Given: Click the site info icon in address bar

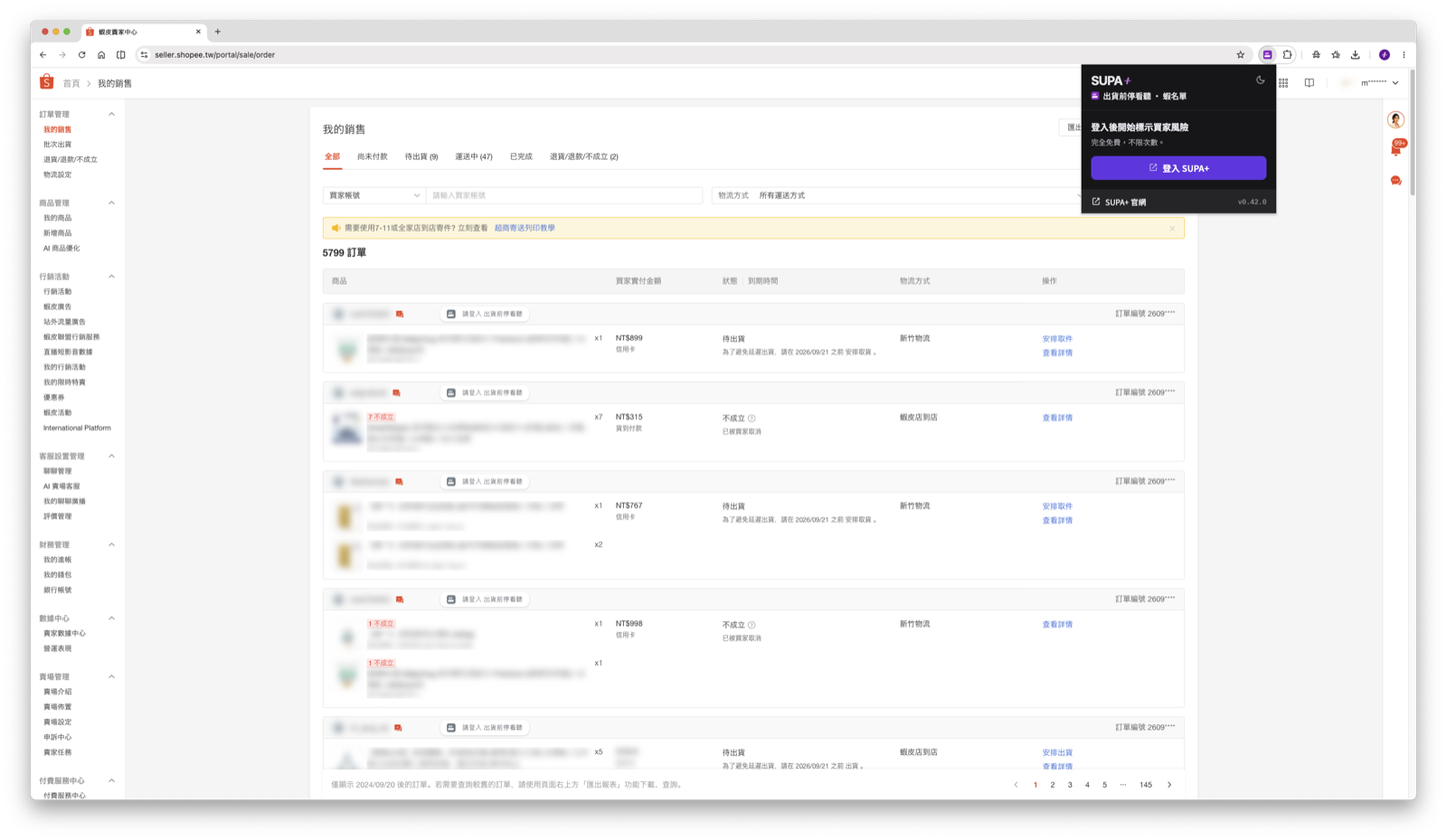Looking at the screenshot, I should (x=144, y=54).
